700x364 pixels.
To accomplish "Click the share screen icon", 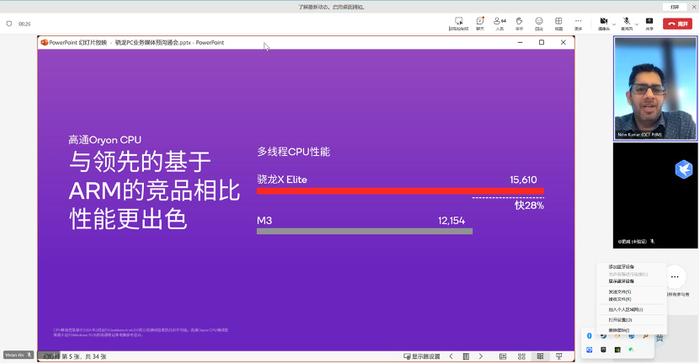I will 649,23.
